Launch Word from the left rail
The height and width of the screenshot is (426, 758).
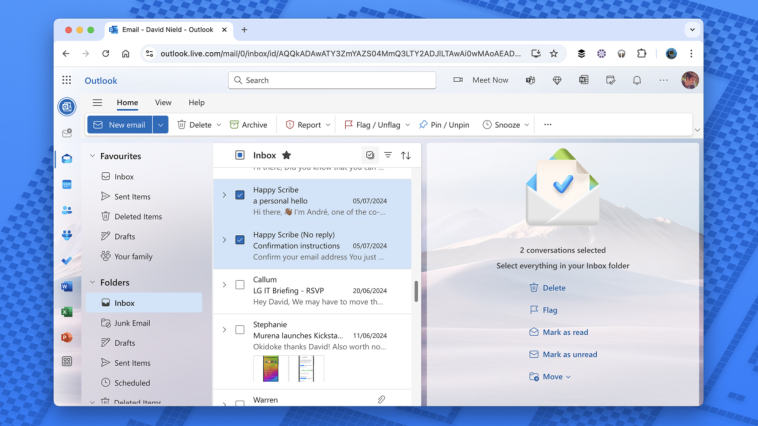click(67, 286)
